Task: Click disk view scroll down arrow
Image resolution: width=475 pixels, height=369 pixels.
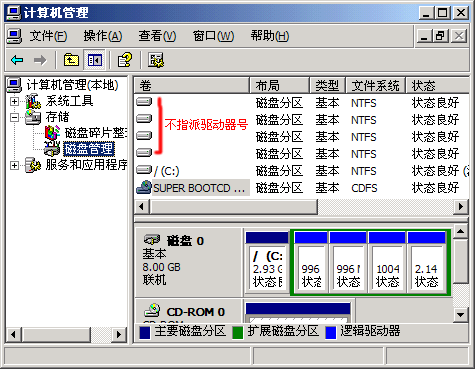Action: pyautogui.click(x=461, y=314)
